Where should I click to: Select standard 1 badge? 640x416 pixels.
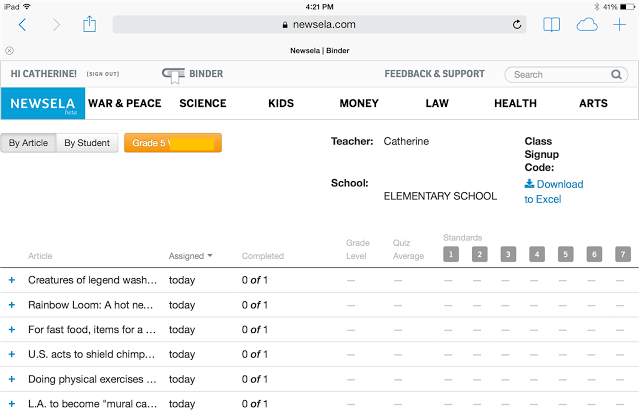coord(451,254)
